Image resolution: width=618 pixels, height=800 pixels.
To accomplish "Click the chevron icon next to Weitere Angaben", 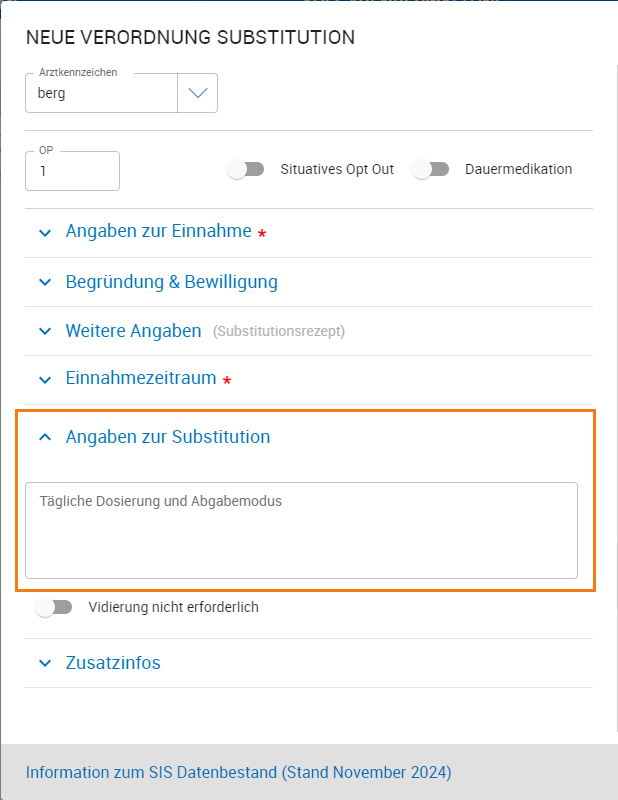I will (x=44, y=329).
